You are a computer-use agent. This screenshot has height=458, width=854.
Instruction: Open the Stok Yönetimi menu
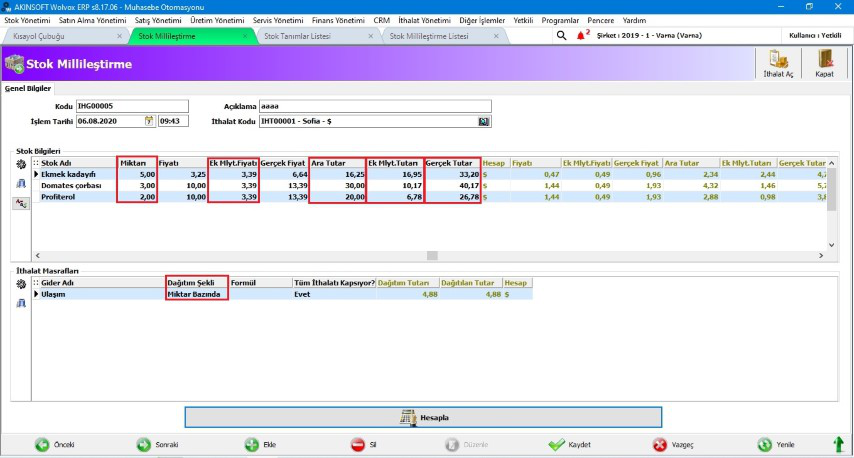click(x=27, y=20)
